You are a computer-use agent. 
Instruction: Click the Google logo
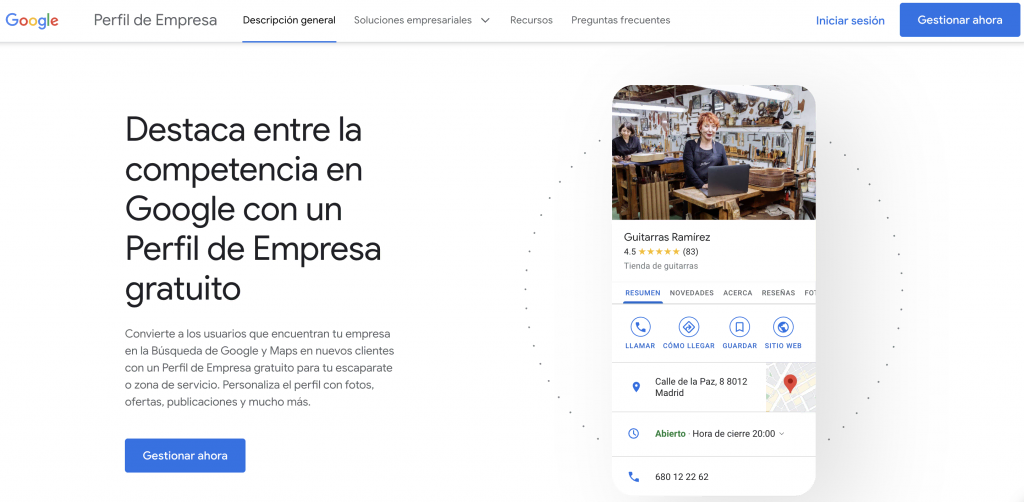pos(32,20)
